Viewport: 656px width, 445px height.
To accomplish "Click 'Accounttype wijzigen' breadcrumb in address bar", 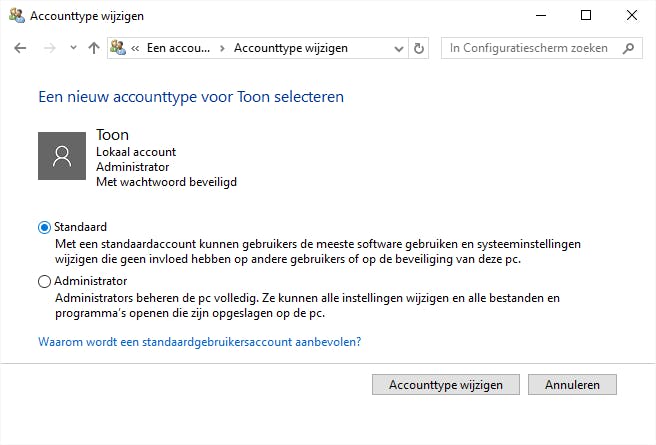I will (290, 48).
